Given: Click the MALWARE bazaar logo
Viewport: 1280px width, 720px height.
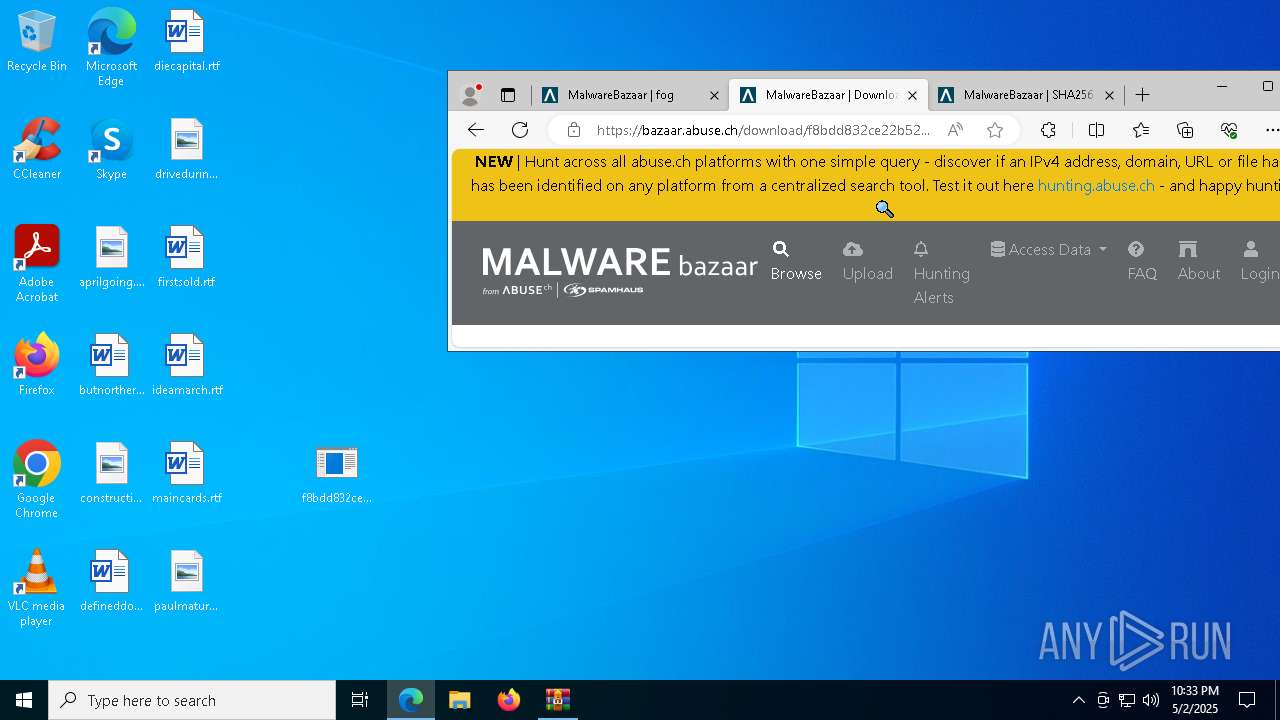Looking at the screenshot, I should pos(619,270).
